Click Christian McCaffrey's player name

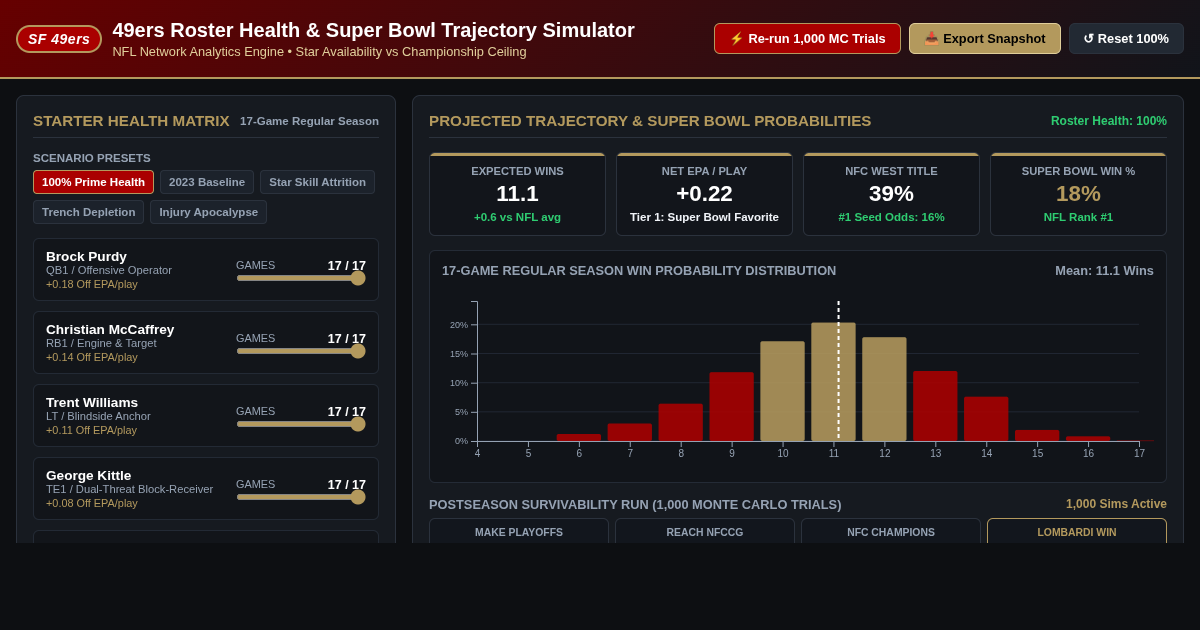[110, 329]
